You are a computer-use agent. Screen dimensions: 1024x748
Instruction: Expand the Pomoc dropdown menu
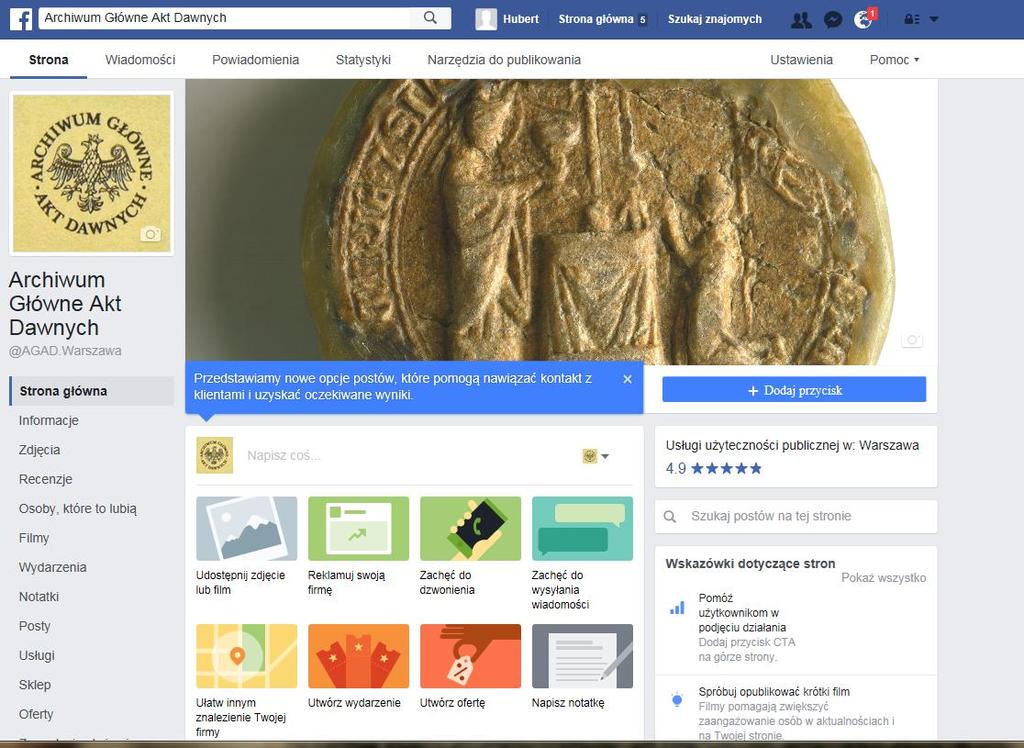click(894, 59)
